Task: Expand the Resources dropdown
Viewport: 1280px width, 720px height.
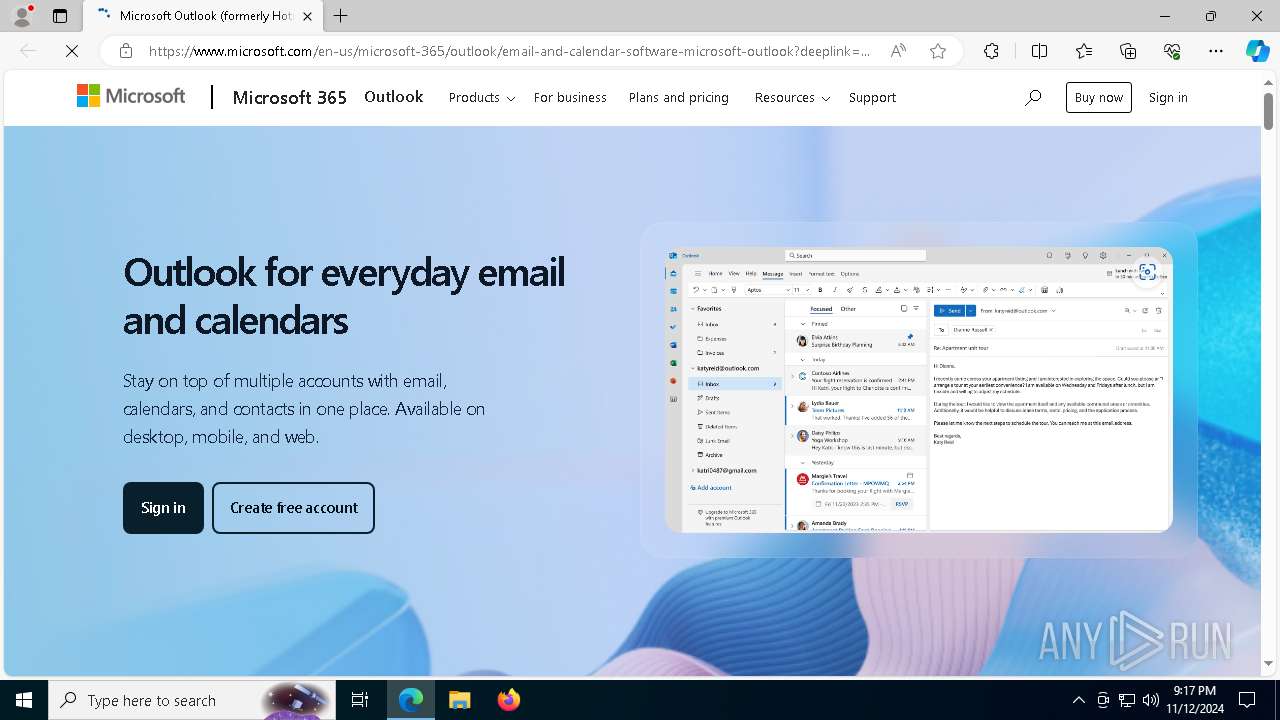Action: point(792,97)
